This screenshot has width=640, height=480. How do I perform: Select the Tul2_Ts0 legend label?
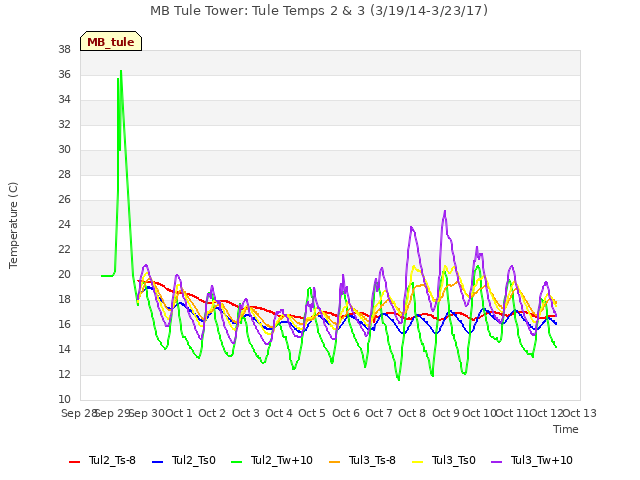[193, 460]
